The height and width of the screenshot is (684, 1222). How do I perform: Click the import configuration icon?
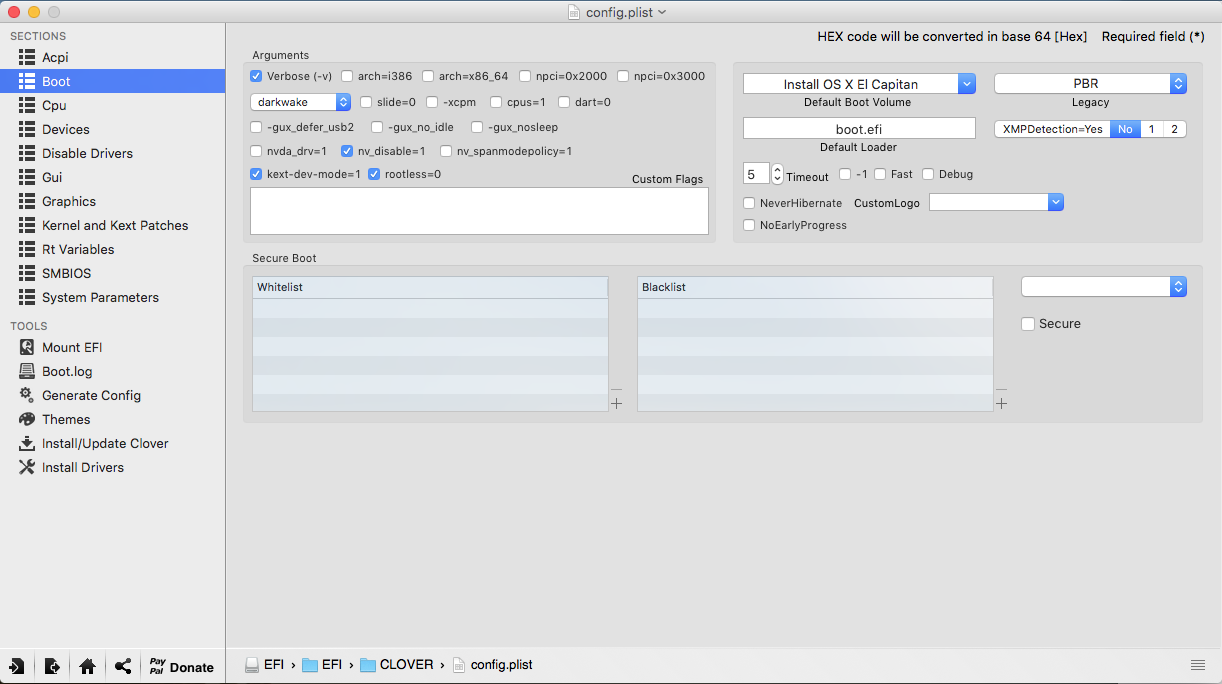pyautogui.click(x=17, y=666)
